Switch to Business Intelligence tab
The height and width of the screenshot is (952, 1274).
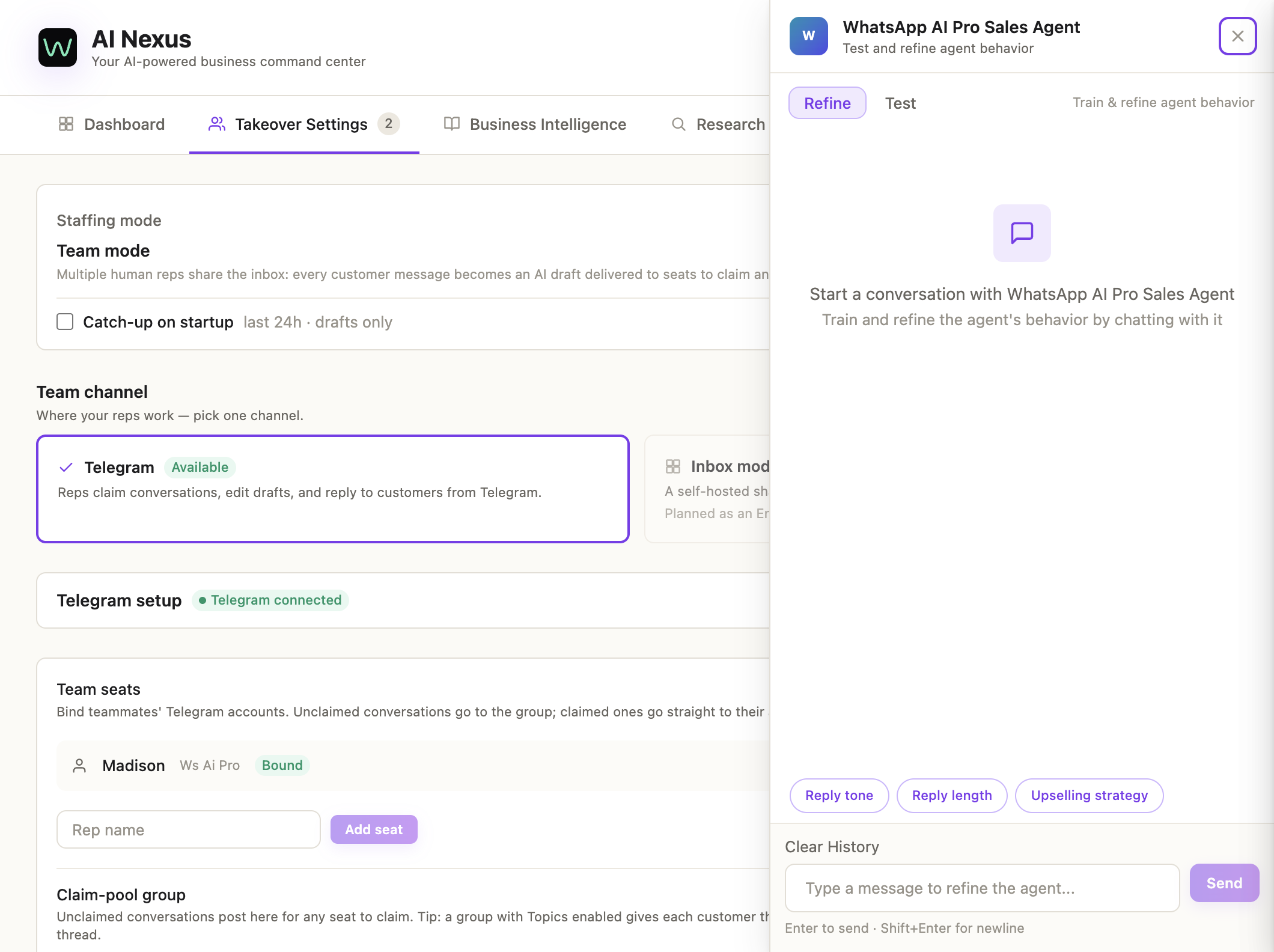pos(535,124)
